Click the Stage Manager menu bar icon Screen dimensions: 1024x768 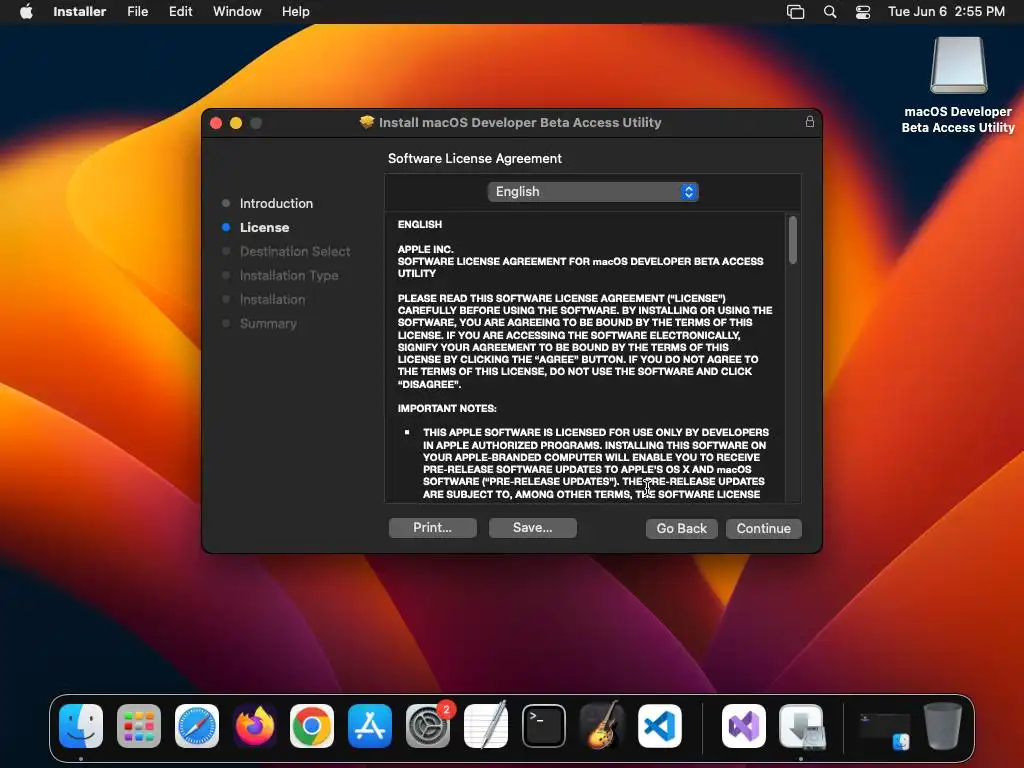pos(795,11)
